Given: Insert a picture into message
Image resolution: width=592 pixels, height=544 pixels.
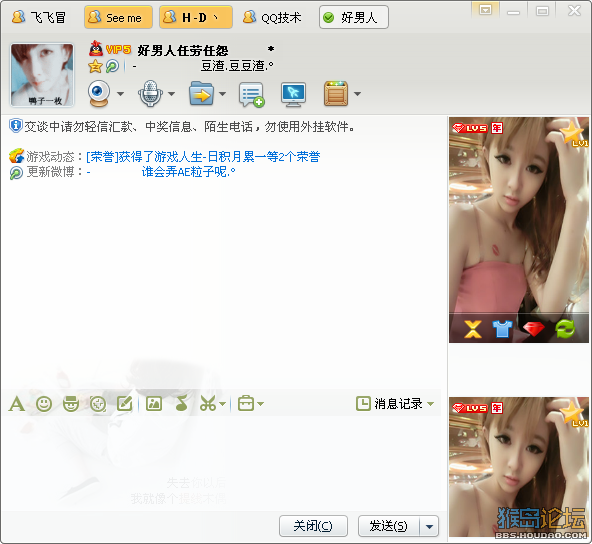Looking at the screenshot, I should [x=154, y=404].
